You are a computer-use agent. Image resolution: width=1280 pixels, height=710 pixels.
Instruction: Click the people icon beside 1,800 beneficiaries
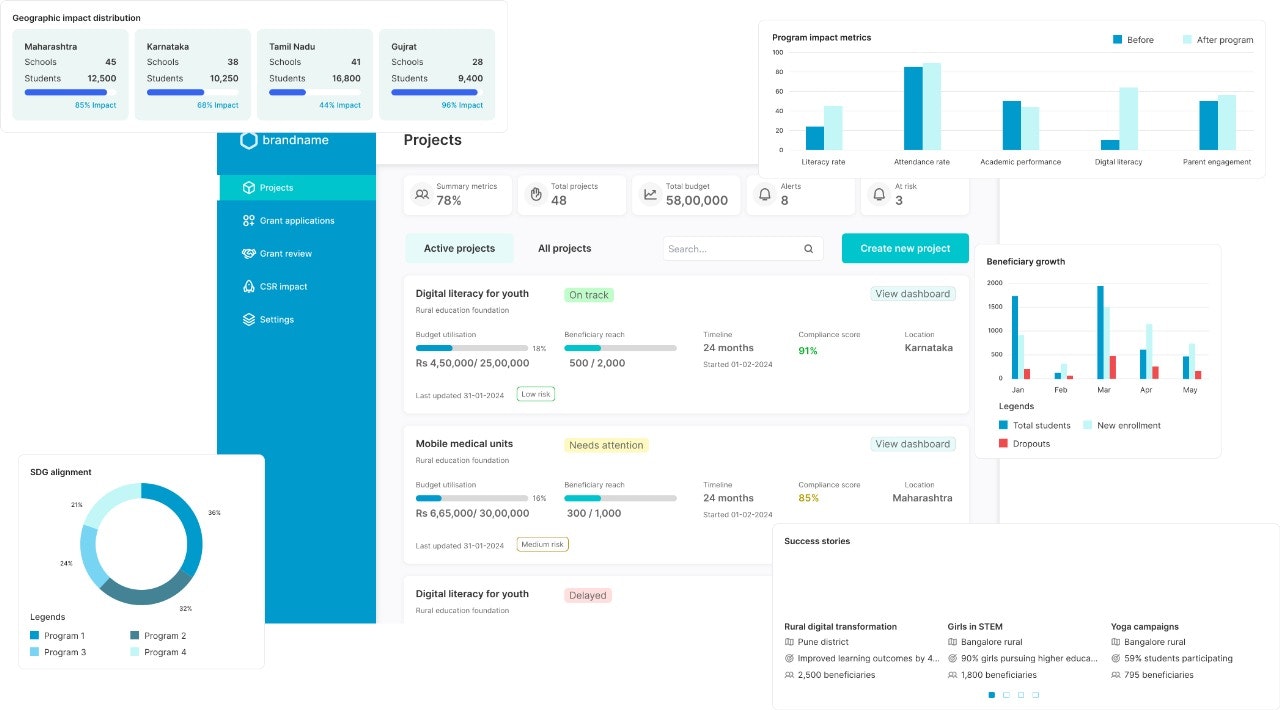(952, 675)
